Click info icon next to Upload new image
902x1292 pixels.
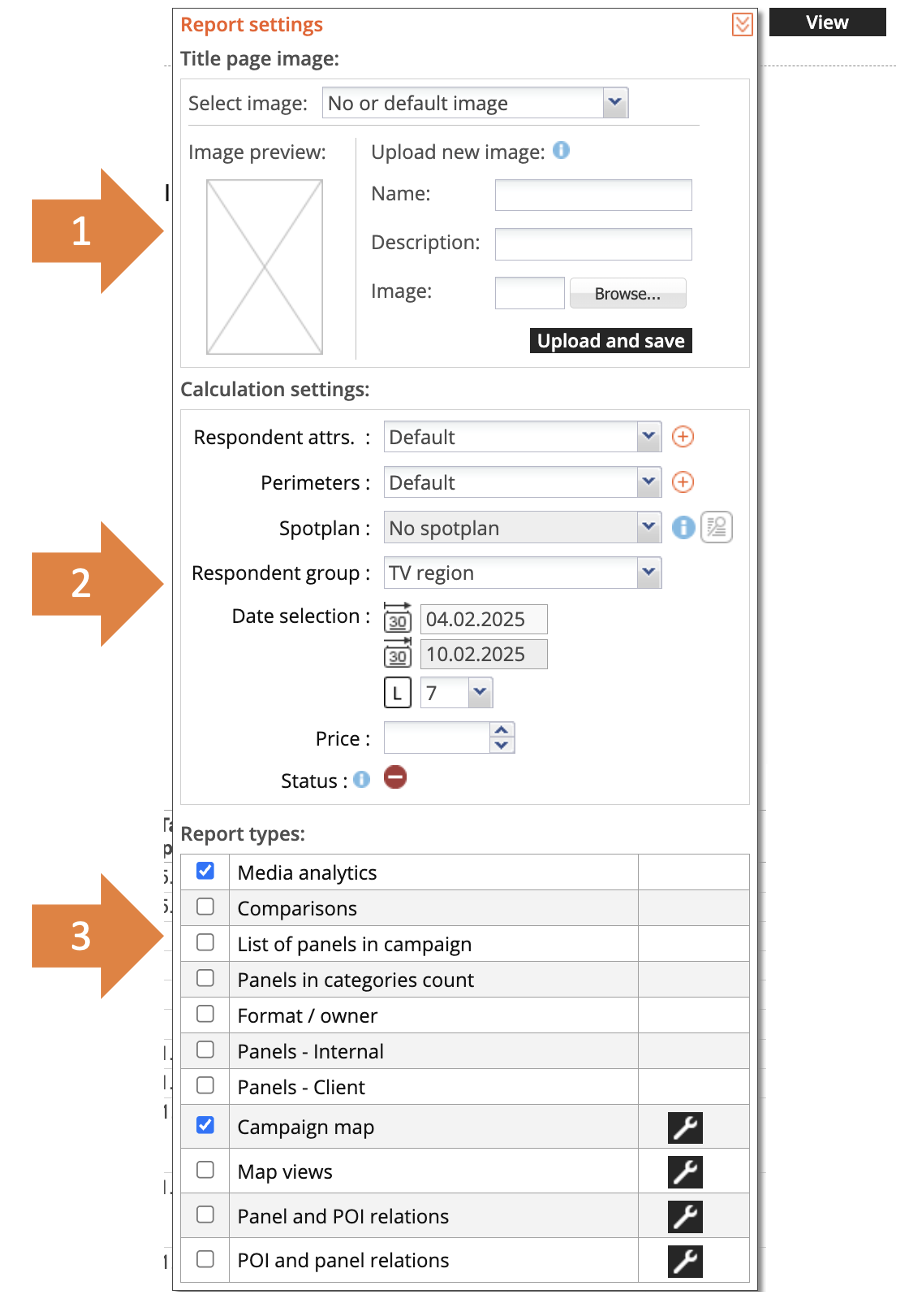(x=561, y=151)
